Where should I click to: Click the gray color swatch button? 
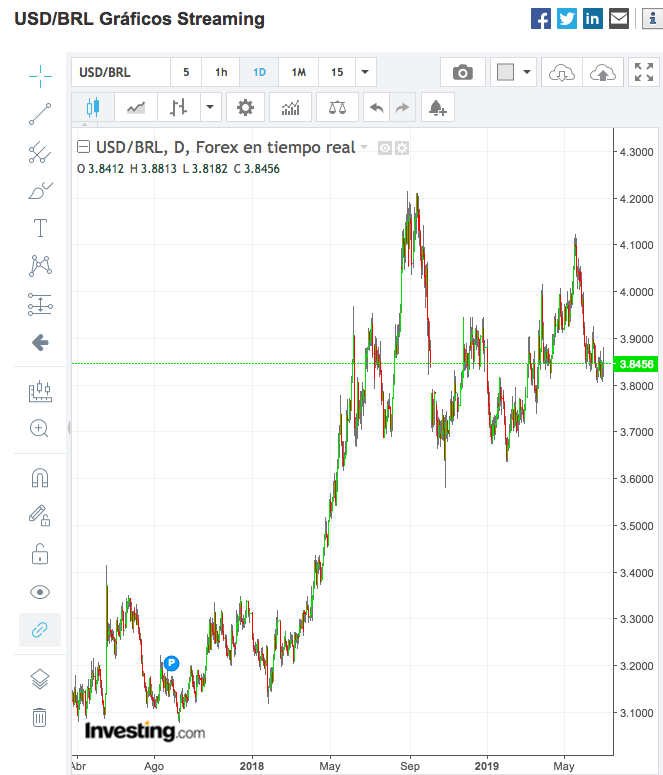click(x=505, y=73)
